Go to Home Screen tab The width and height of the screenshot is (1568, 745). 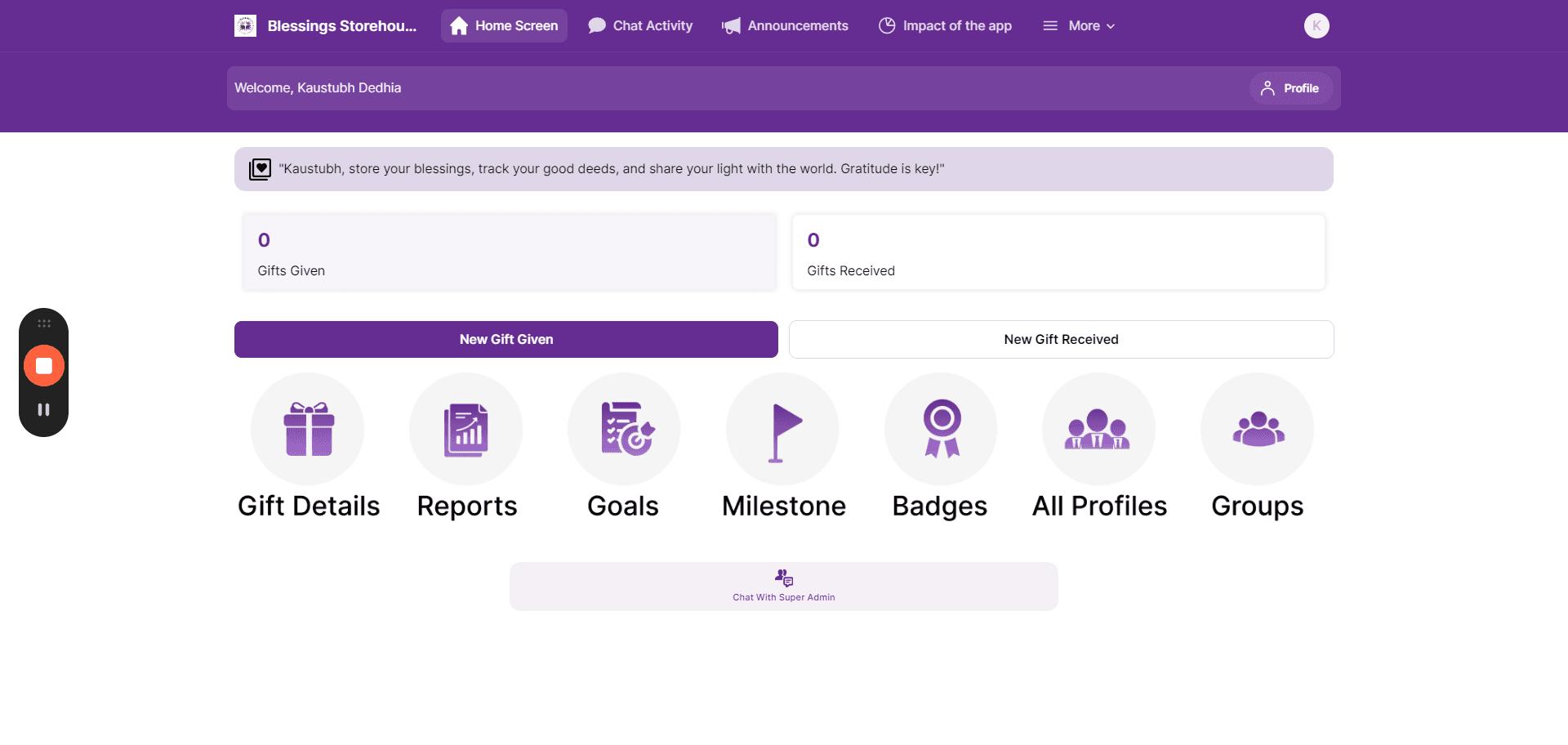(x=504, y=25)
